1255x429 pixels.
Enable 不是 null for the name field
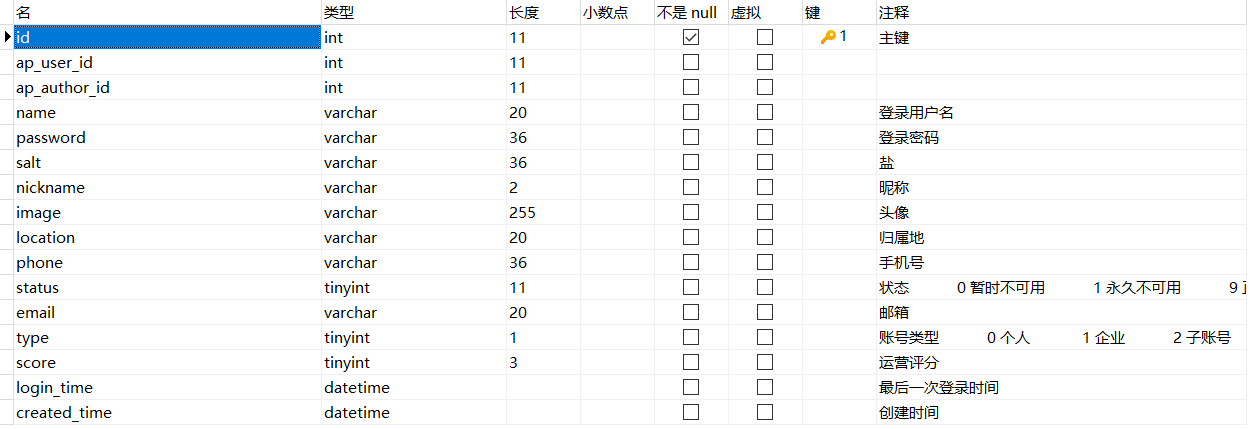pos(690,112)
